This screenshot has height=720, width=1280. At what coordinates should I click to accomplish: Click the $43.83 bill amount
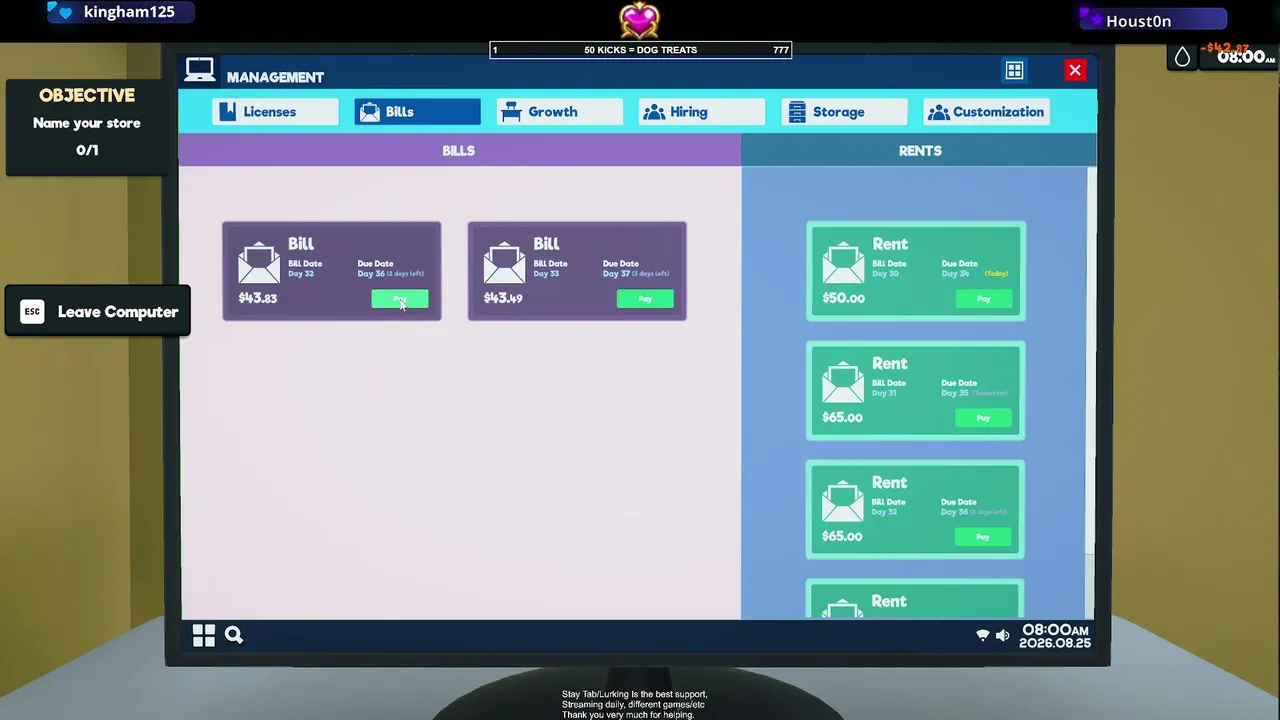click(x=258, y=298)
